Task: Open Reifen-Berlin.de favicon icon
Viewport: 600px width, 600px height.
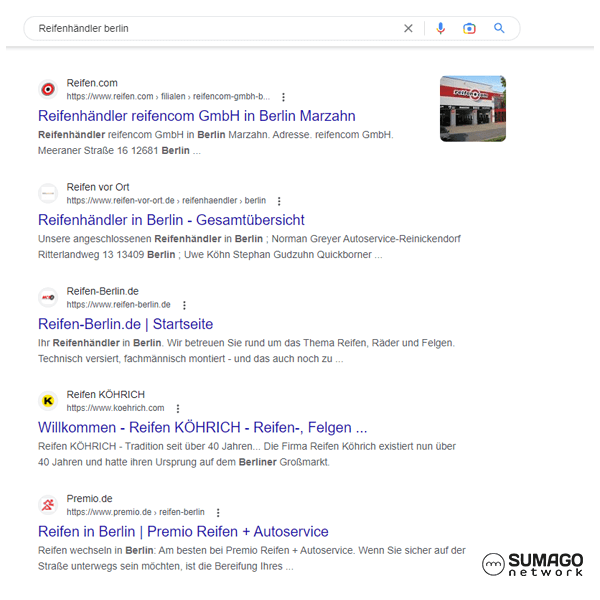Action: click(x=48, y=297)
